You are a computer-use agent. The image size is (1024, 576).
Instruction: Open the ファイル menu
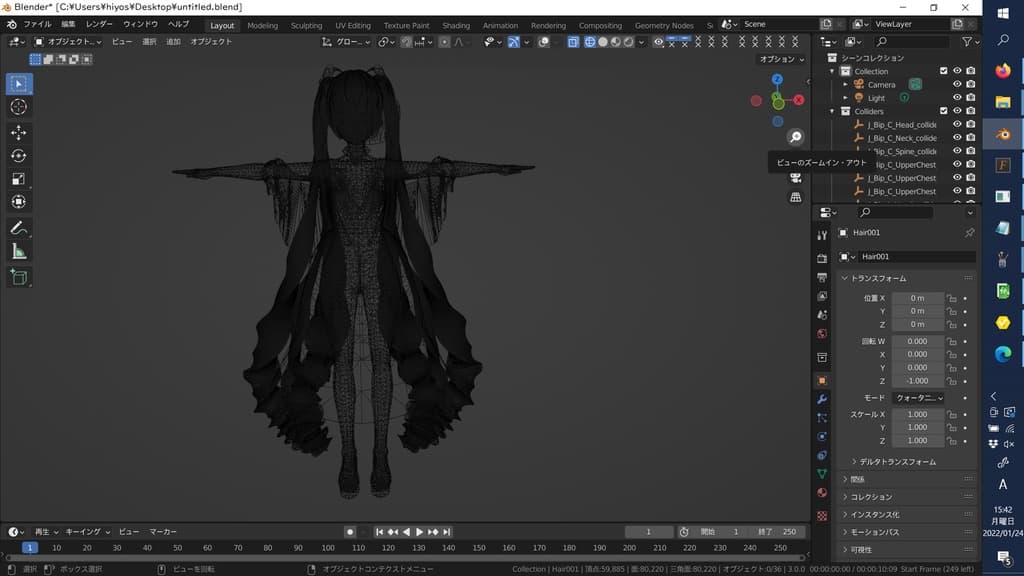click(37, 24)
